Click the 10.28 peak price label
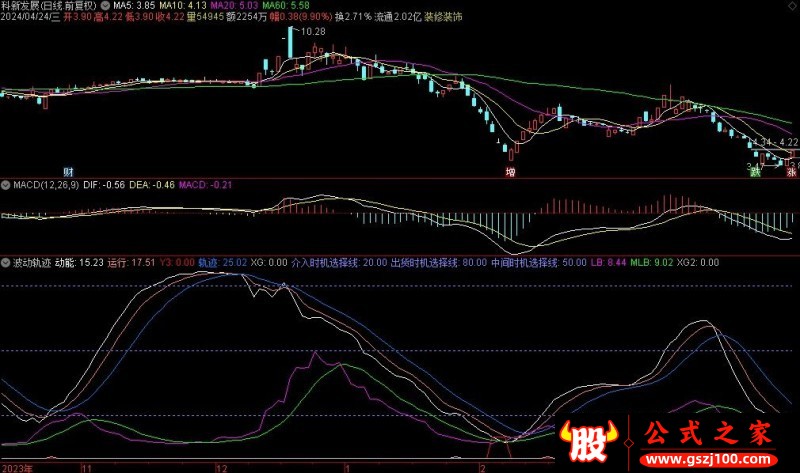800x473 pixels. click(x=313, y=31)
